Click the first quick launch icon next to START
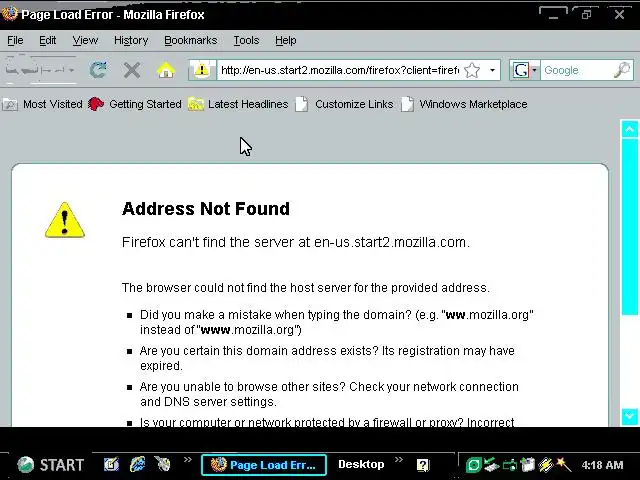 point(111,464)
